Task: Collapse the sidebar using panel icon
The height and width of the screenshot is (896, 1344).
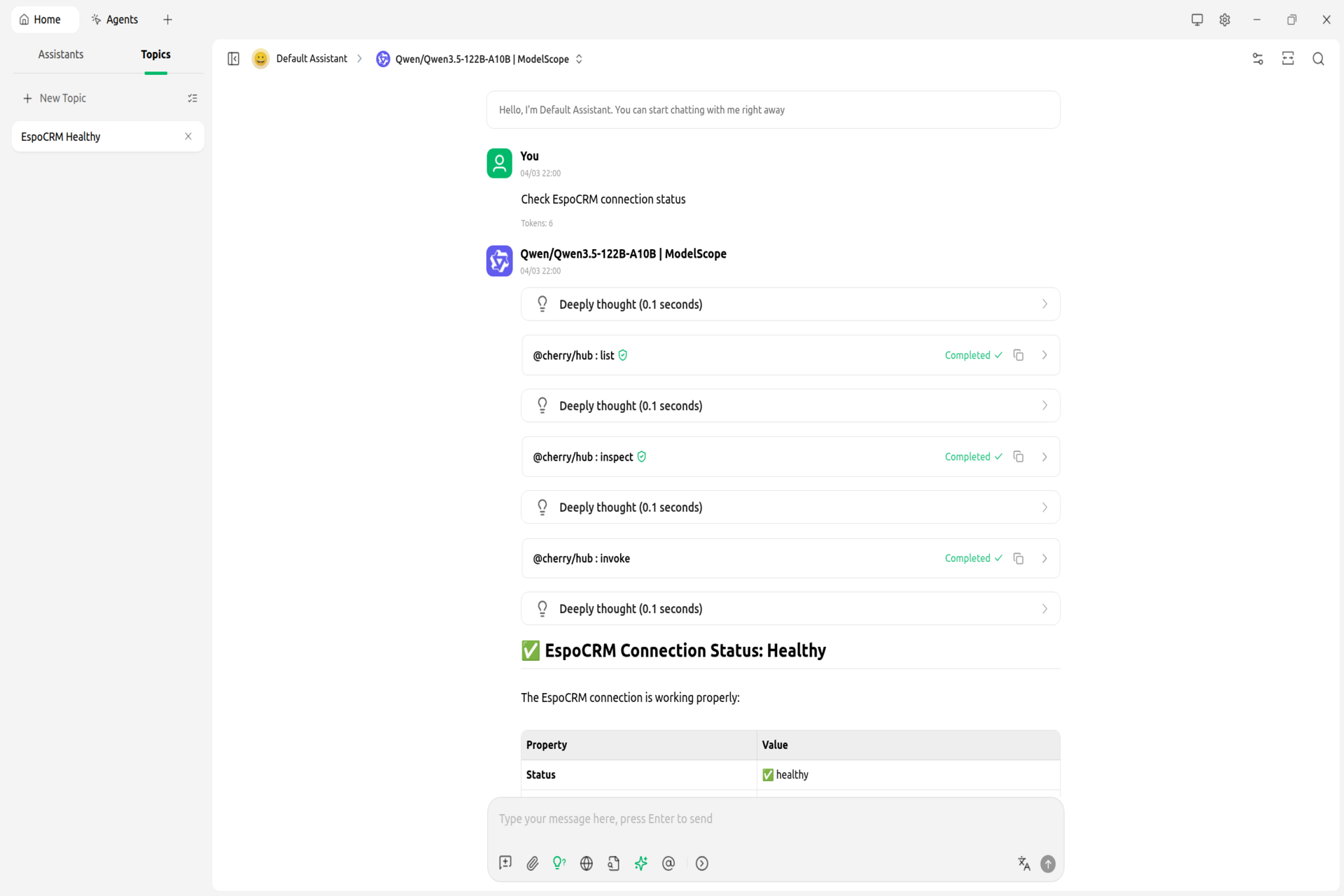Action: (233, 59)
